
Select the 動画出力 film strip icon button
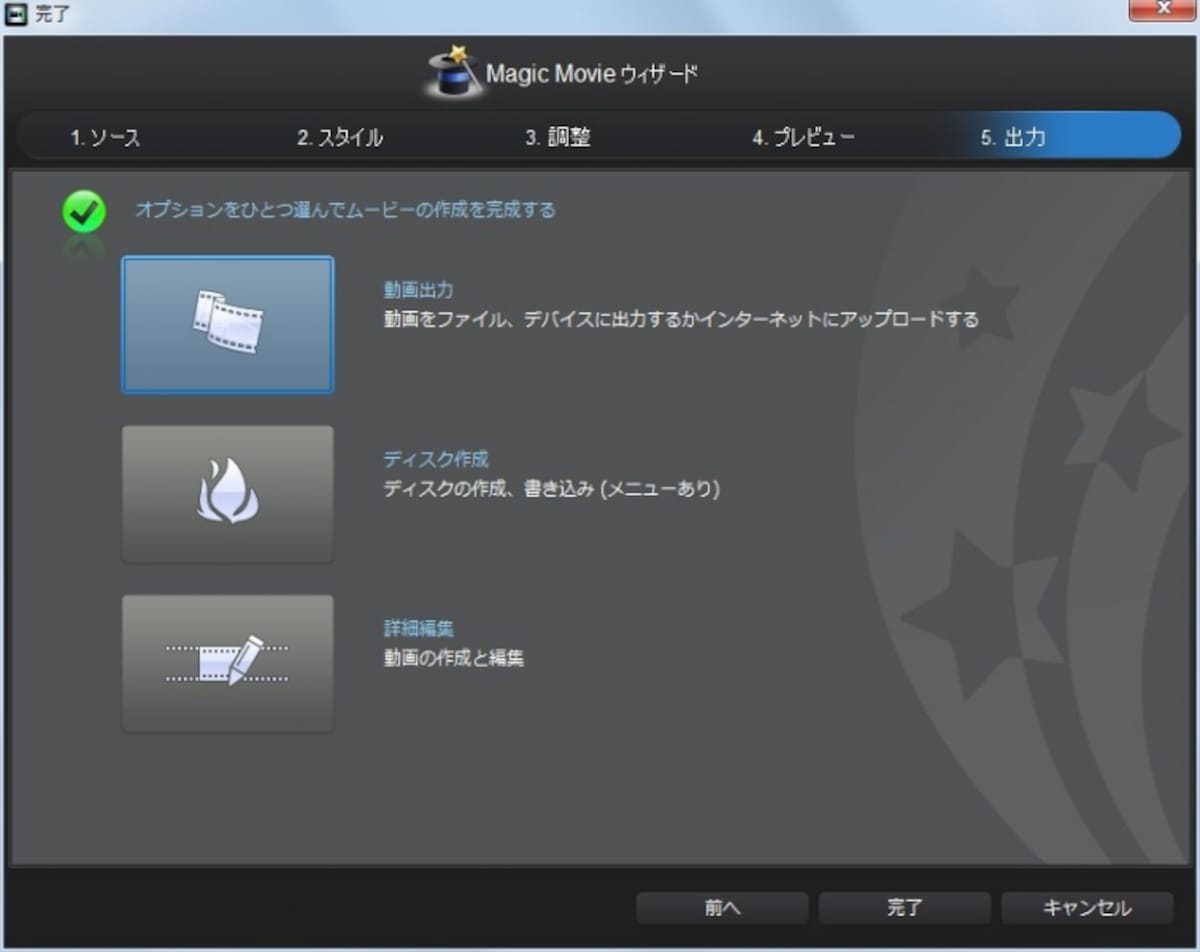(228, 324)
